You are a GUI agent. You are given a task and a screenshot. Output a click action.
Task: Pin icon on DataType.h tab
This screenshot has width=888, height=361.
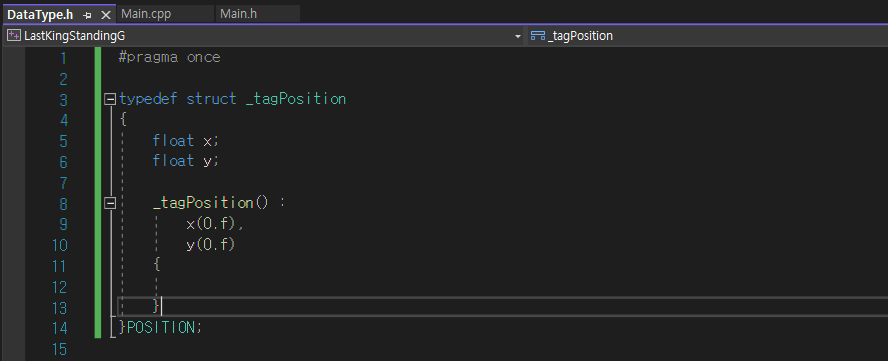tap(87, 15)
